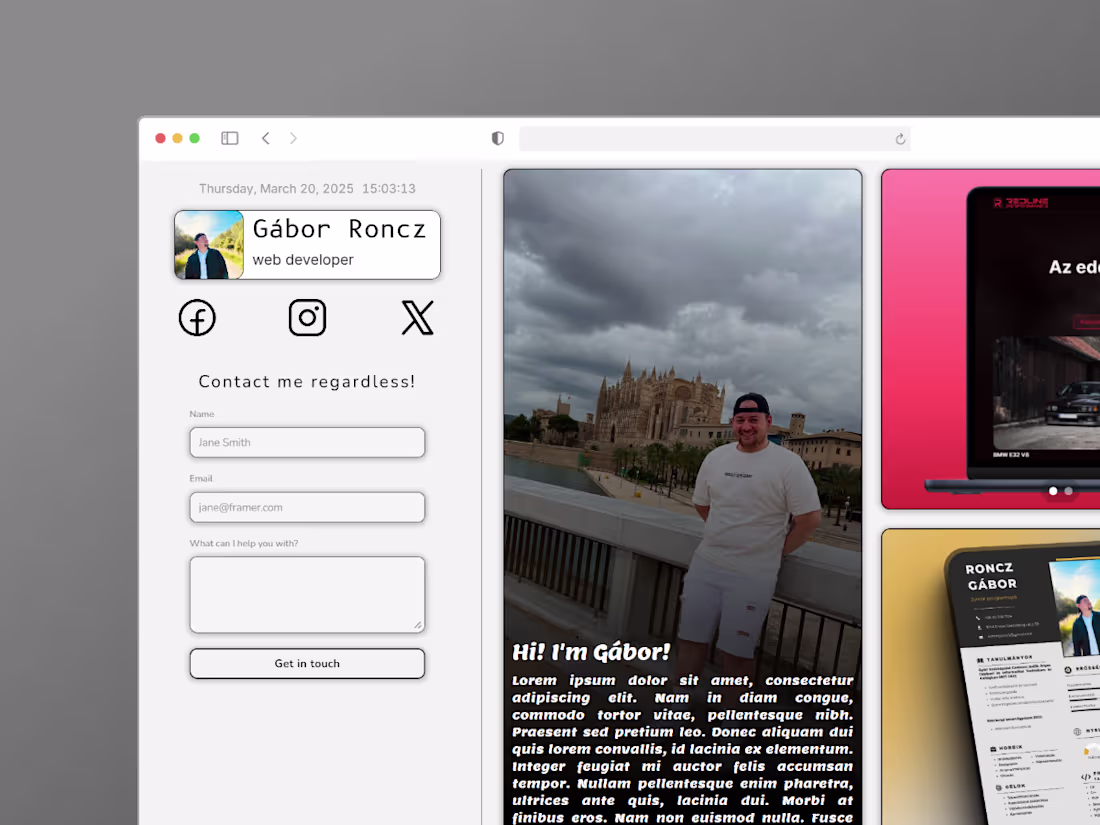The height and width of the screenshot is (825, 1100).
Task: Click Safari's address bar
Action: point(715,138)
